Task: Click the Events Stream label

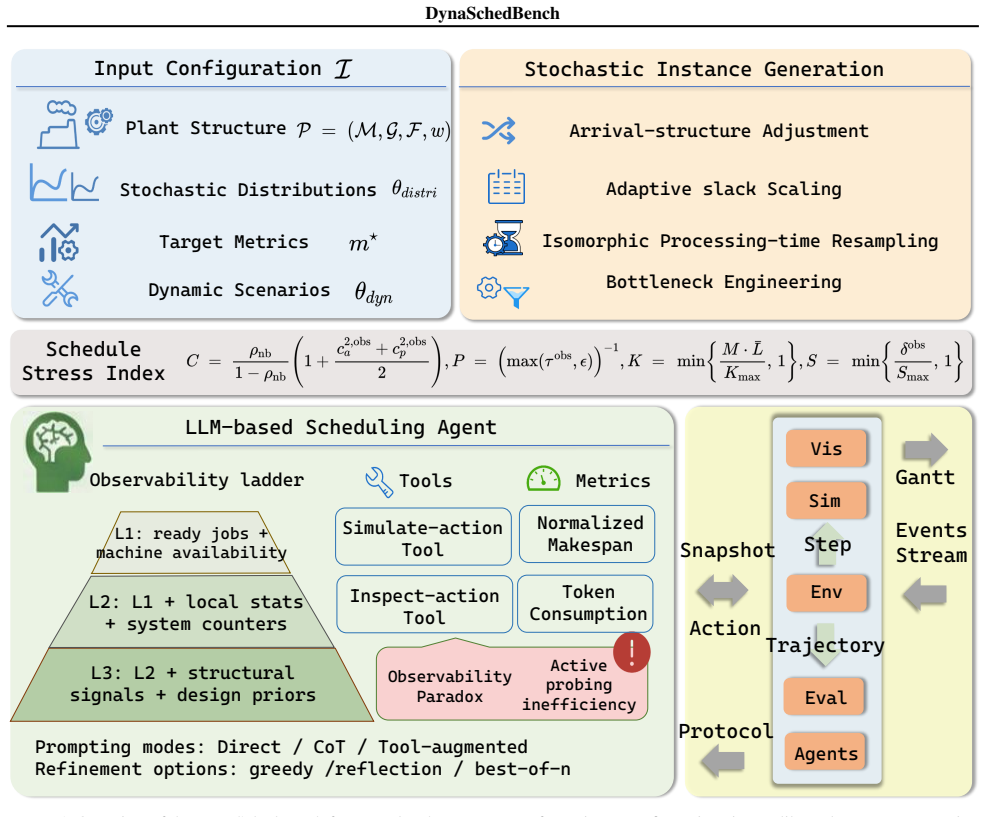Action: click(931, 543)
